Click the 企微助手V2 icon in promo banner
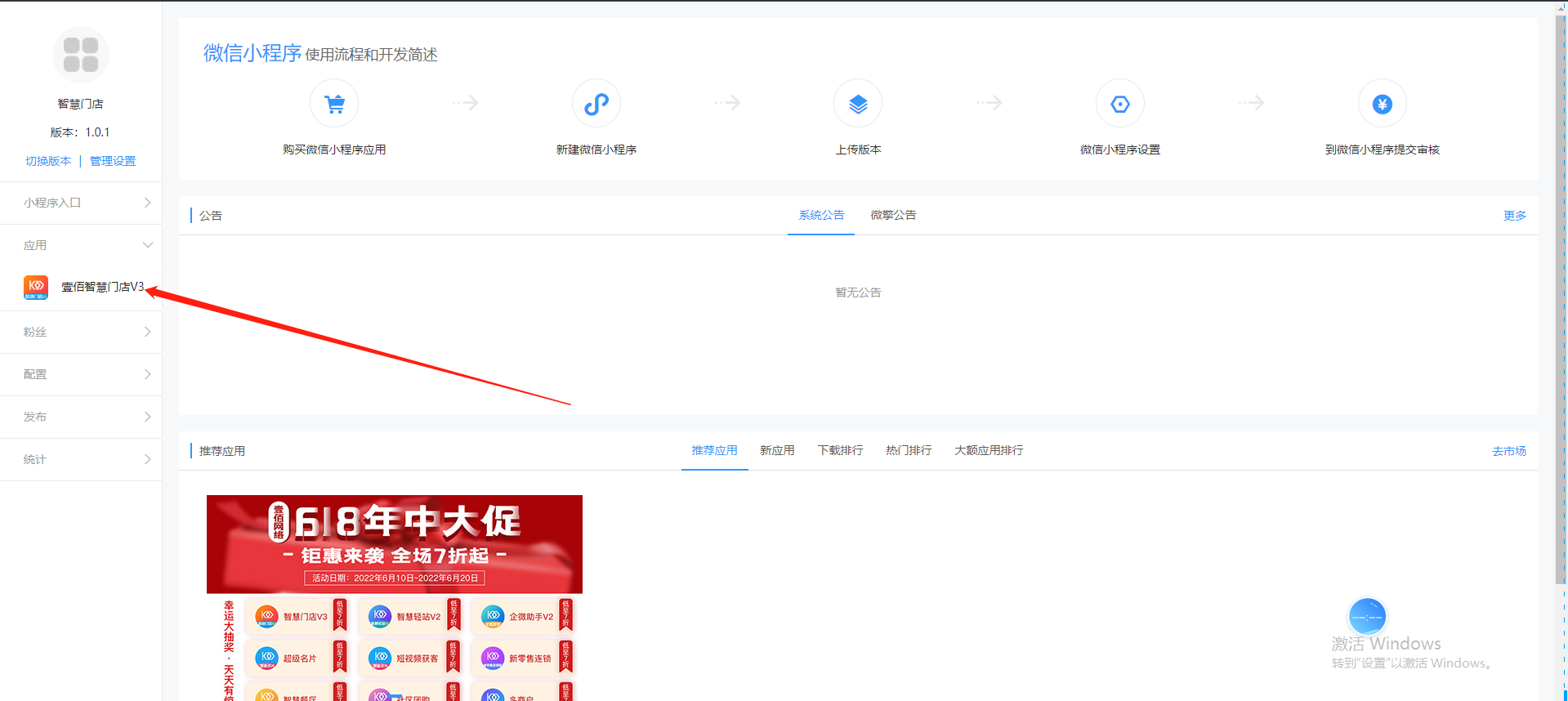Viewport: 1568px width, 701px height. click(x=493, y=615)
